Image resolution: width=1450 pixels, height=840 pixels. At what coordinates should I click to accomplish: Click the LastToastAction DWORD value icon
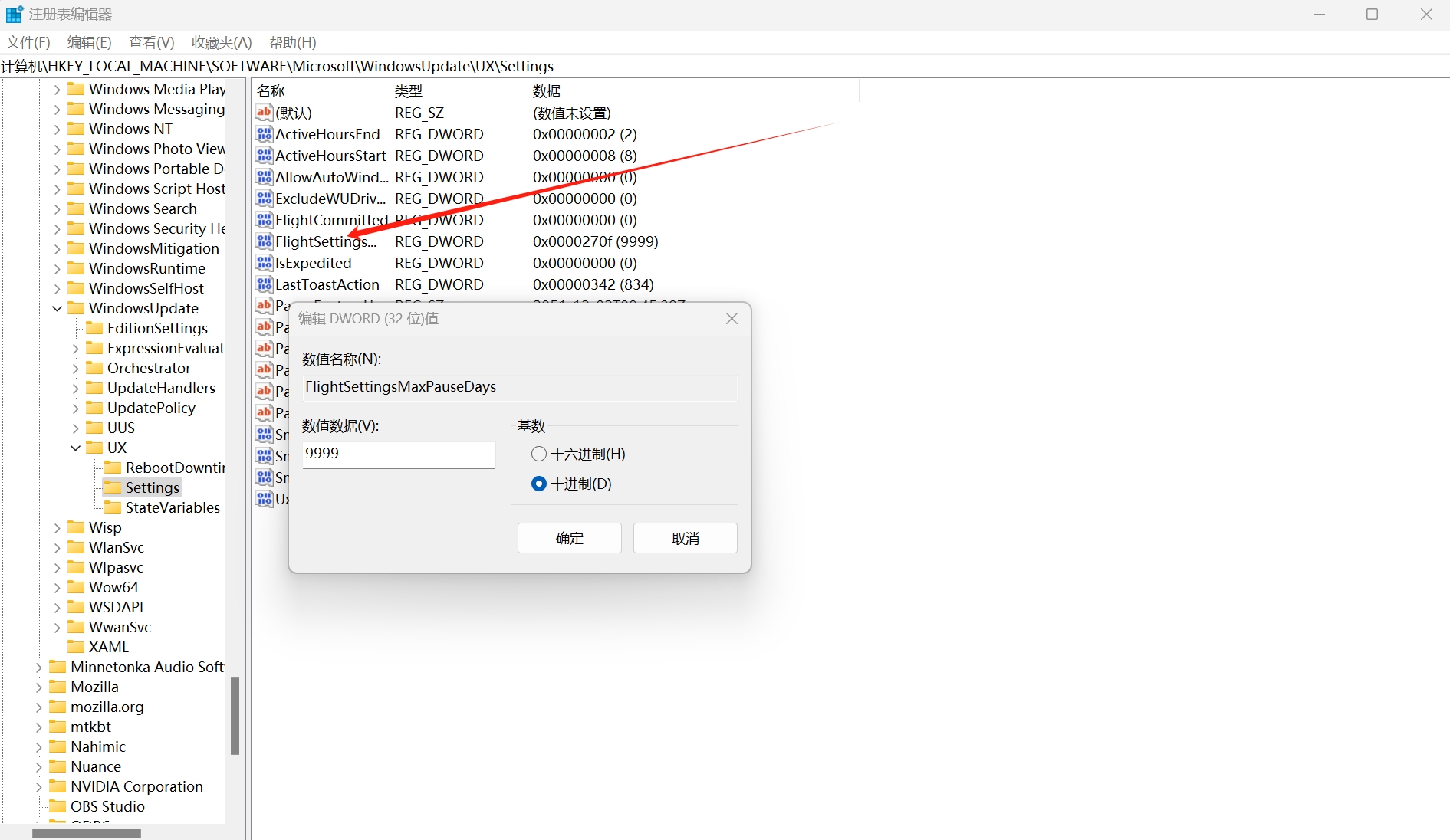point(265,285)
